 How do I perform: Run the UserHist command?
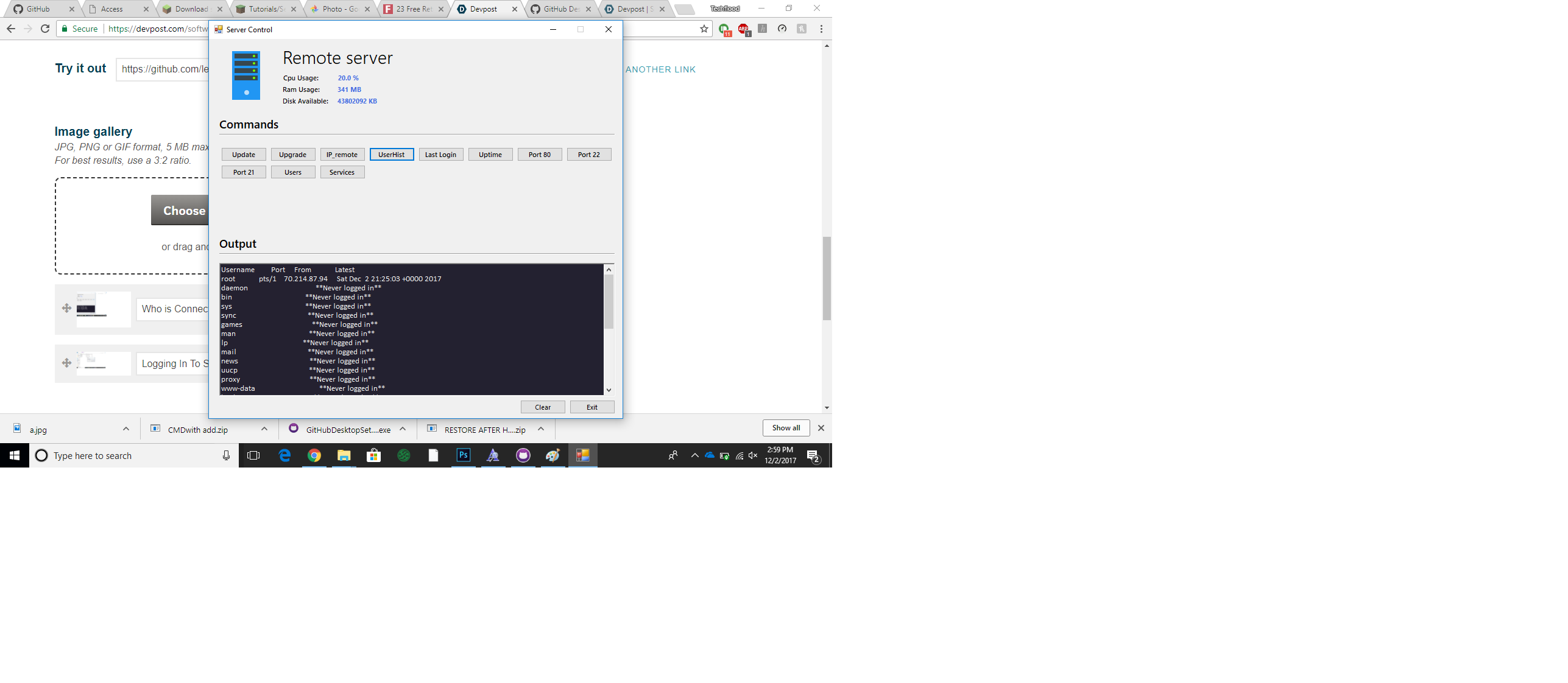[x=391, y=155]
